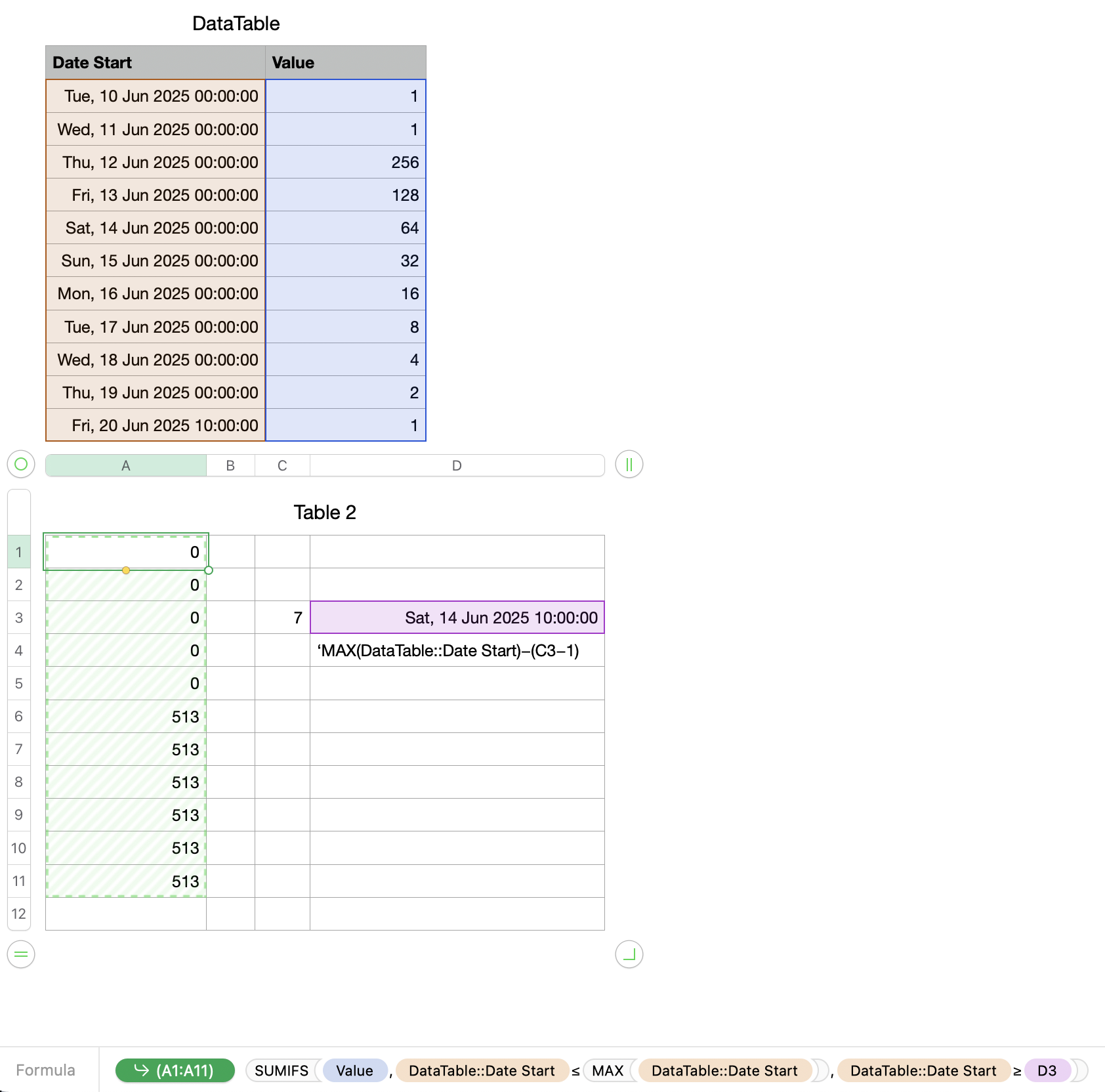
Task: Select cell A4 showing 0 in Table 2
Action: point(126,650)
